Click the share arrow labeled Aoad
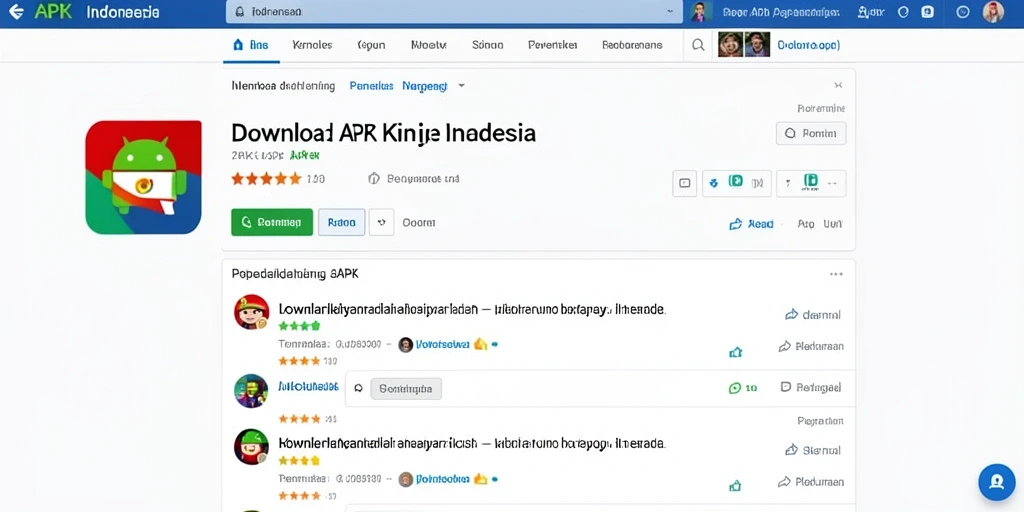The image size is (1024, 512). [751, 224]
